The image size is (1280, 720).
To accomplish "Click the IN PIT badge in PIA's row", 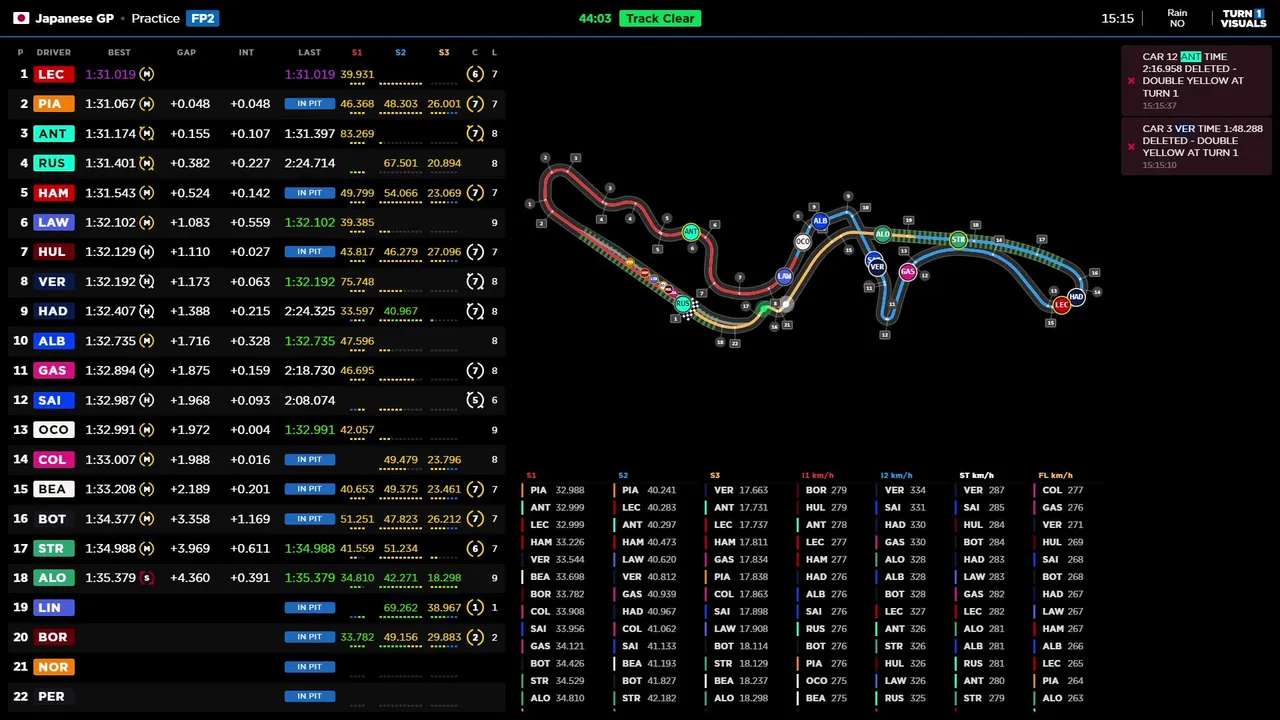I will tap(309, 104).
